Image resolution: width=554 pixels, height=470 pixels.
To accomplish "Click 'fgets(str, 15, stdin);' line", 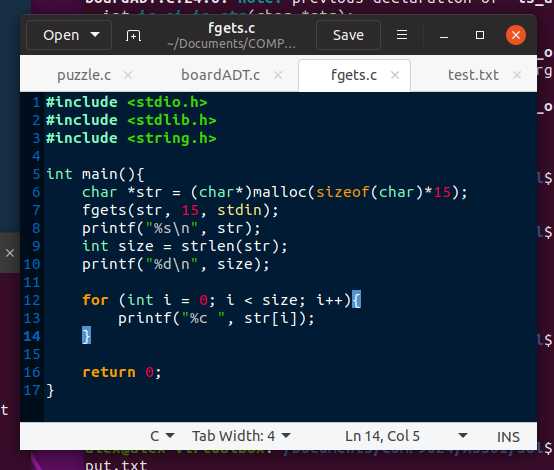I will click(x=180, y=210).
